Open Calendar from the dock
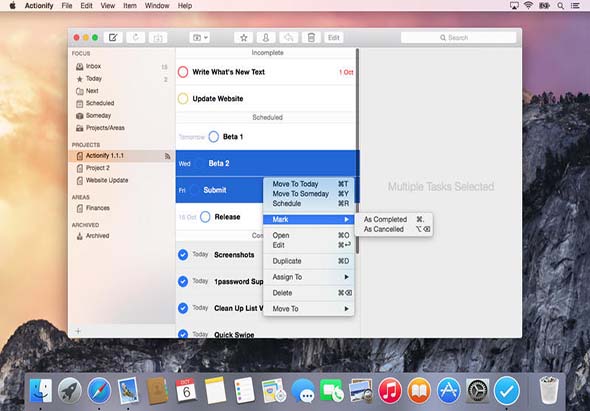 coord(186,390)
